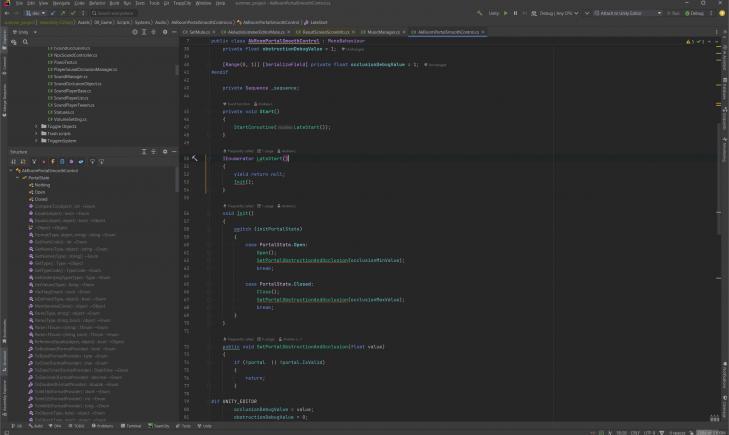Click the expand all icon in Explorer header
Image resolution: width=729 pixels, height=435 pixels.
coord(144,32)
